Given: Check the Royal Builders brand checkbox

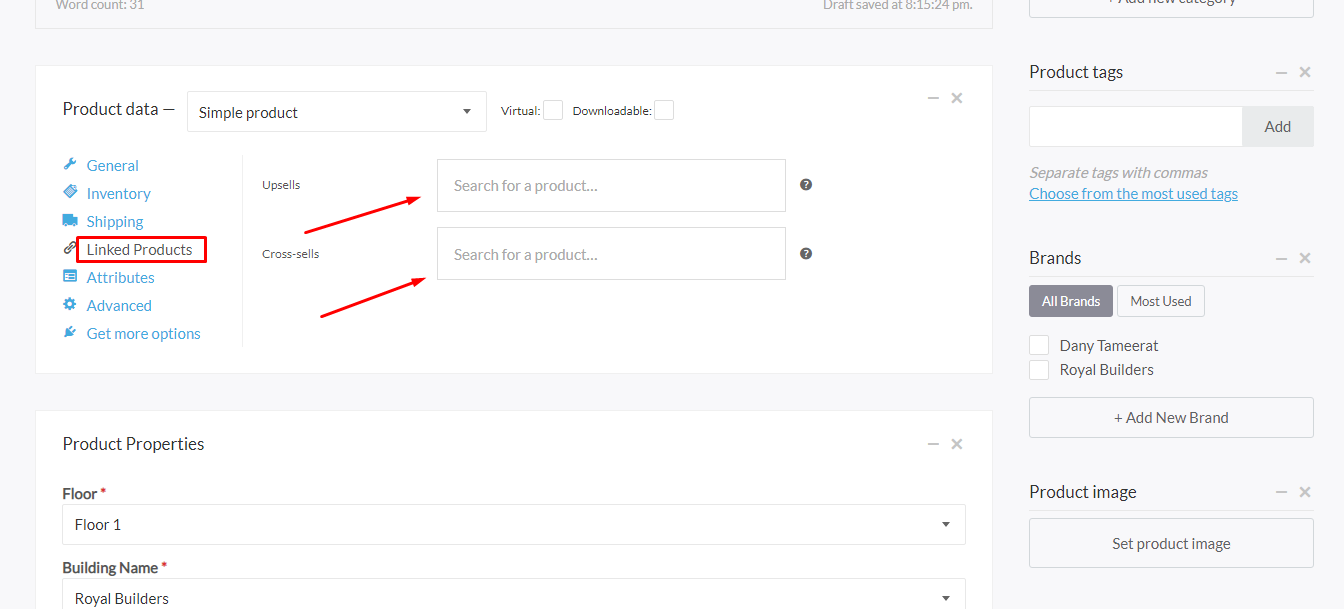Looking at the screenshot, I should [1040, 370].
